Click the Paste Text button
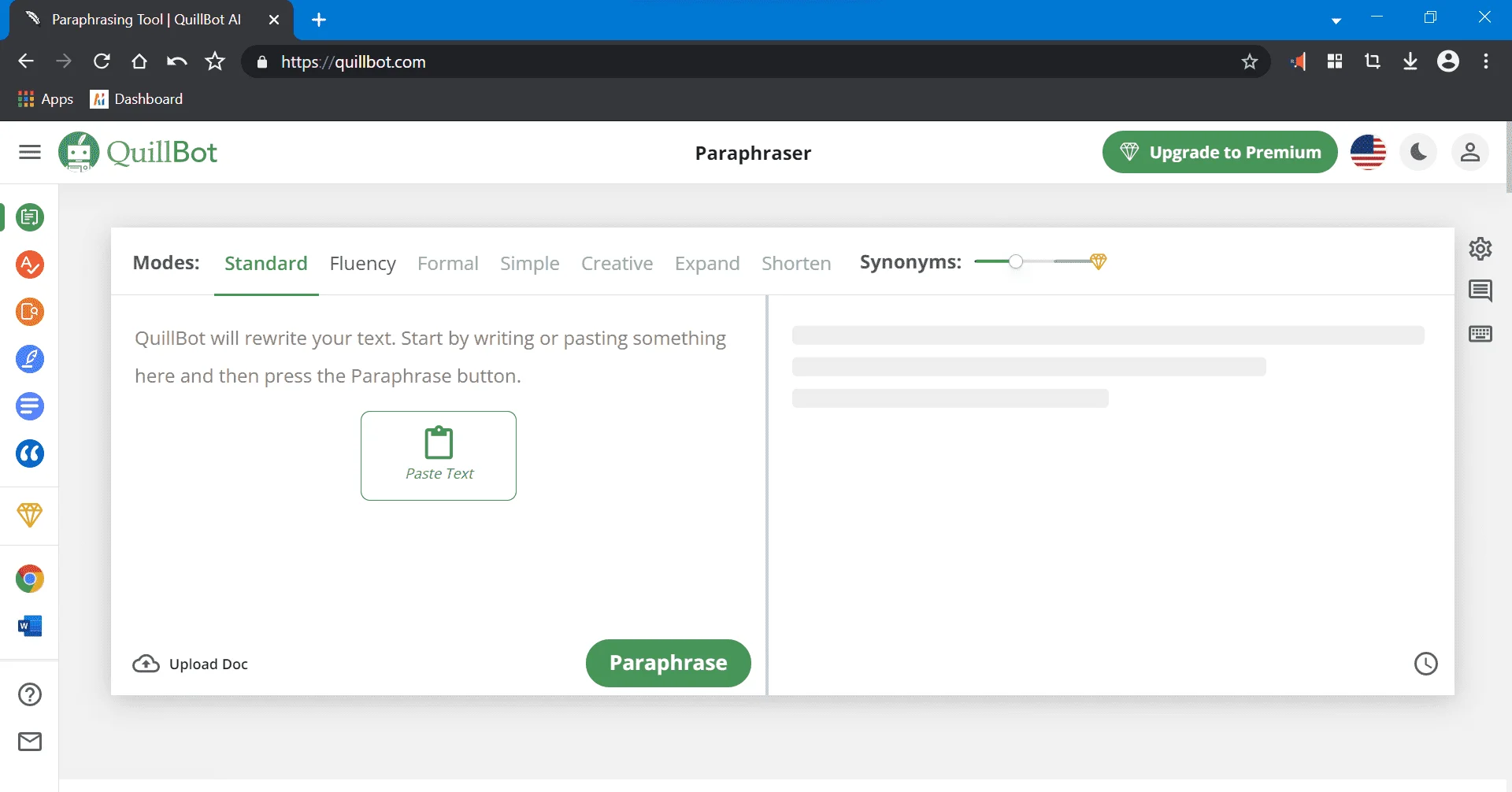Image resolution: width=1512 pixels, height=792 pixels. coord(439,456)
